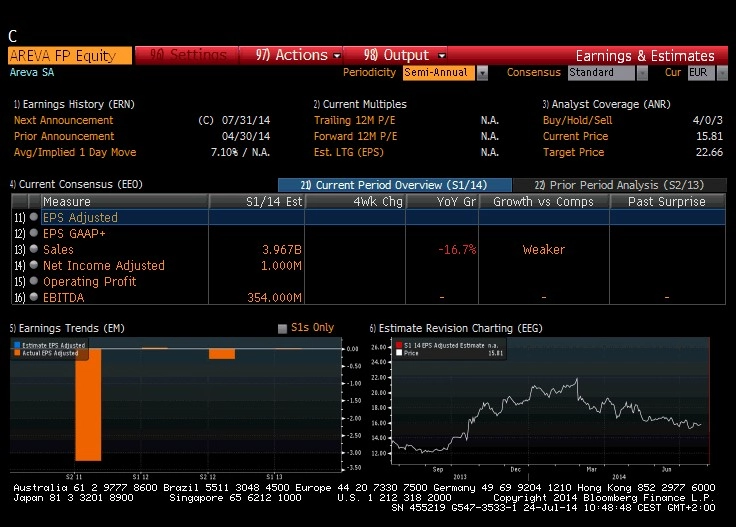This screenshot has width=736, height=527.
Task: Click the orange S2 12 EPS bar
Action: click(222, 354)
